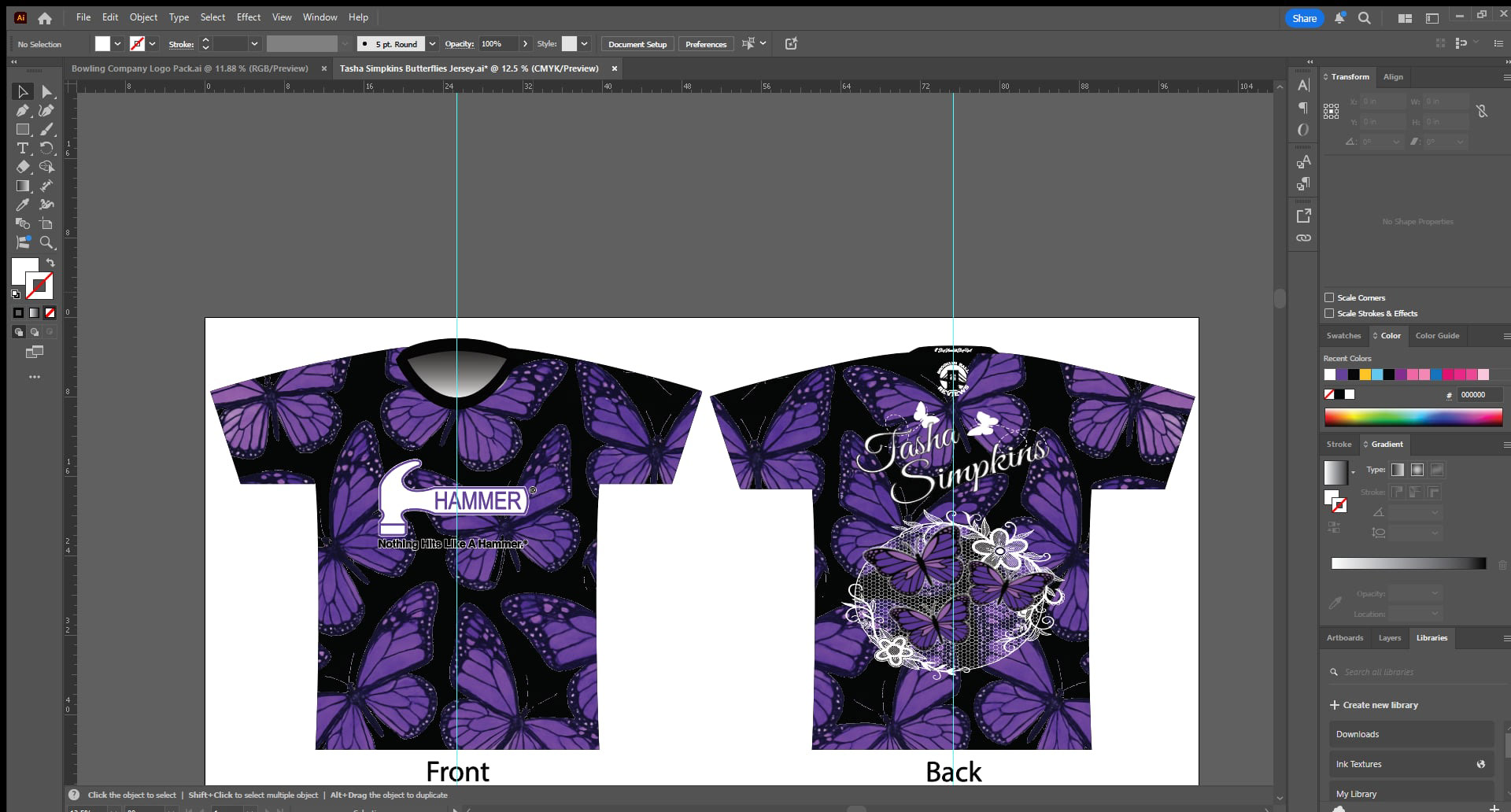
Task: Open gradient preset dropdown arrow
Action: (x=1353, y=473)
